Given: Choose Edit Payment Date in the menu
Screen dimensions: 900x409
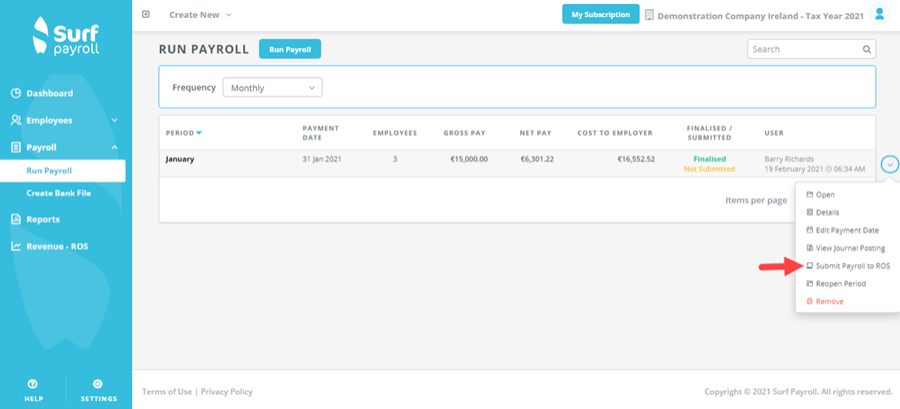Looking at the screenshot, I should (847, 230).
